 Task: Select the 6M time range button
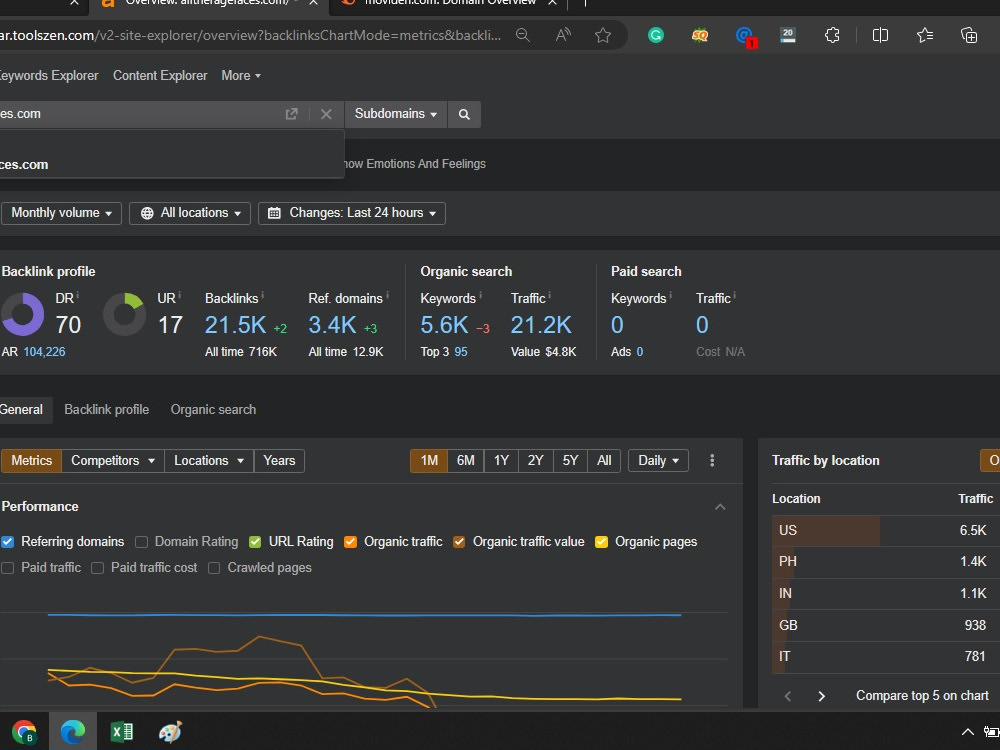(466, 460)
